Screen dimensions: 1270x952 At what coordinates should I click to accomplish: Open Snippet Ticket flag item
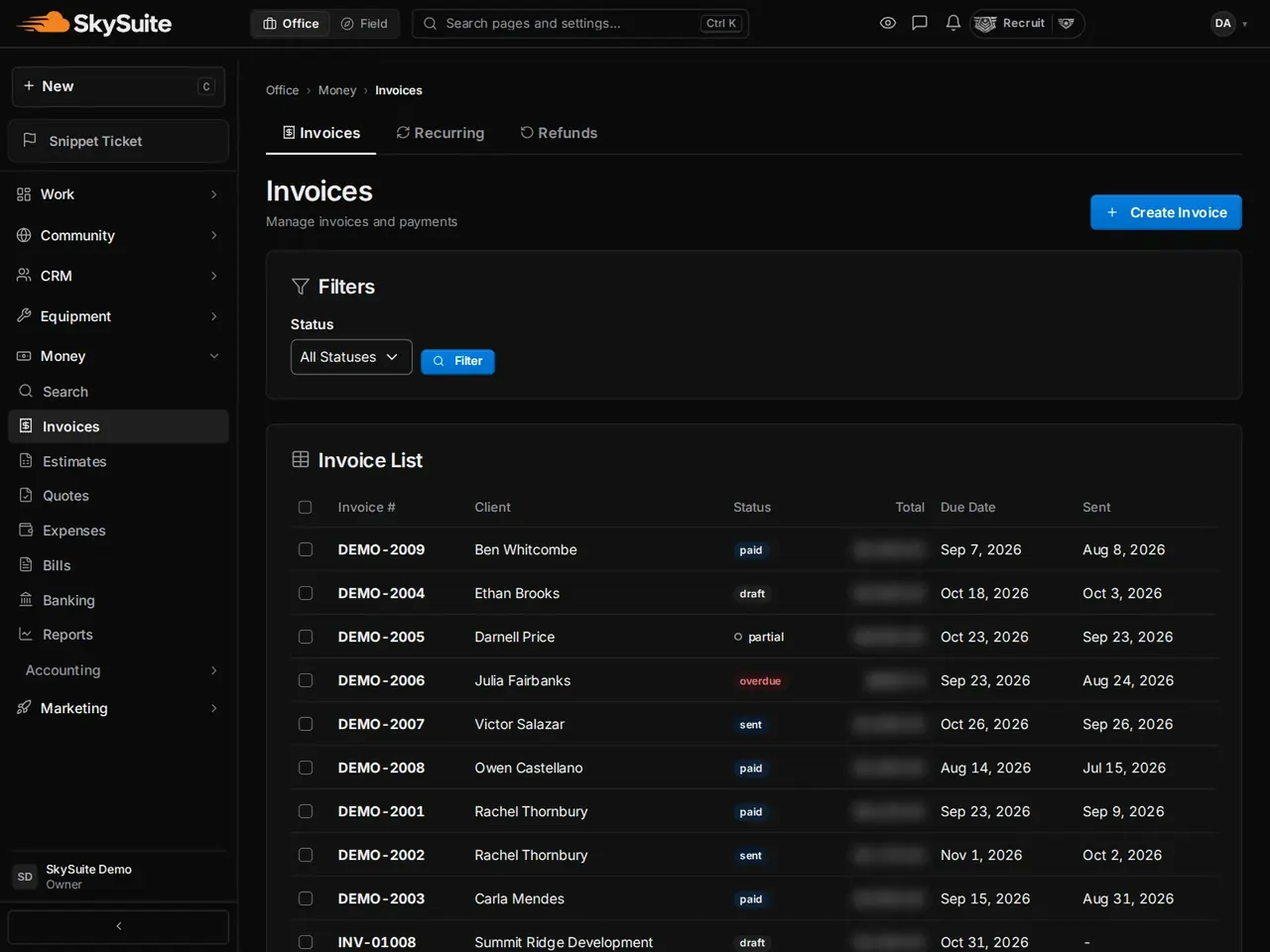tap(118, 141)
